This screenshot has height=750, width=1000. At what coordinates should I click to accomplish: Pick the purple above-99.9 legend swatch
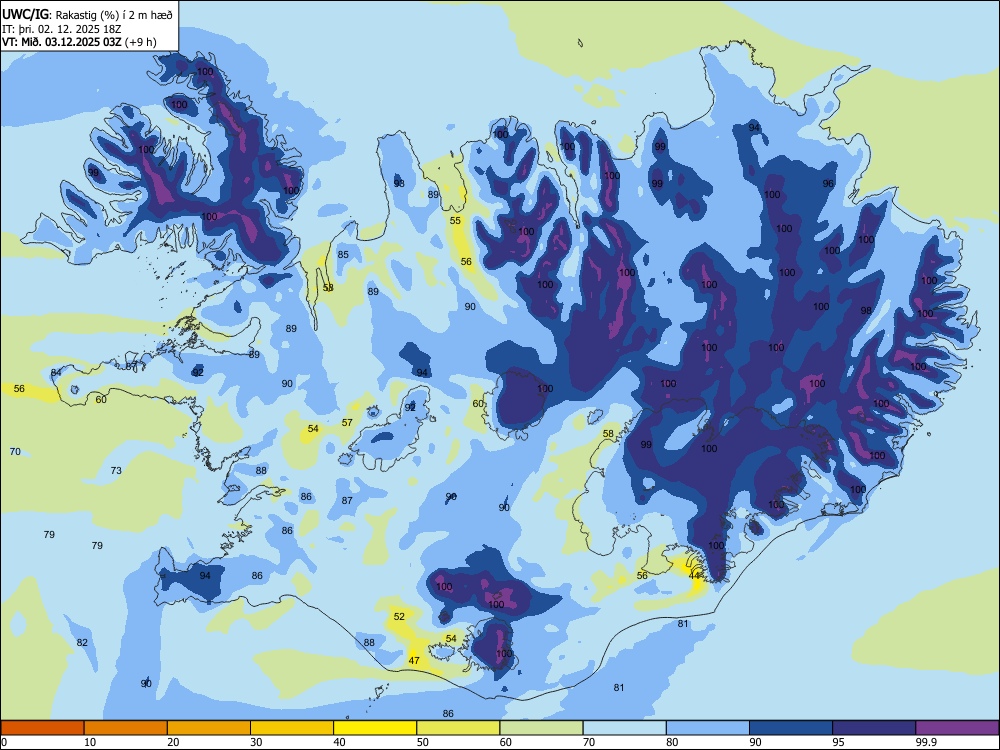[x=957, y=728]
